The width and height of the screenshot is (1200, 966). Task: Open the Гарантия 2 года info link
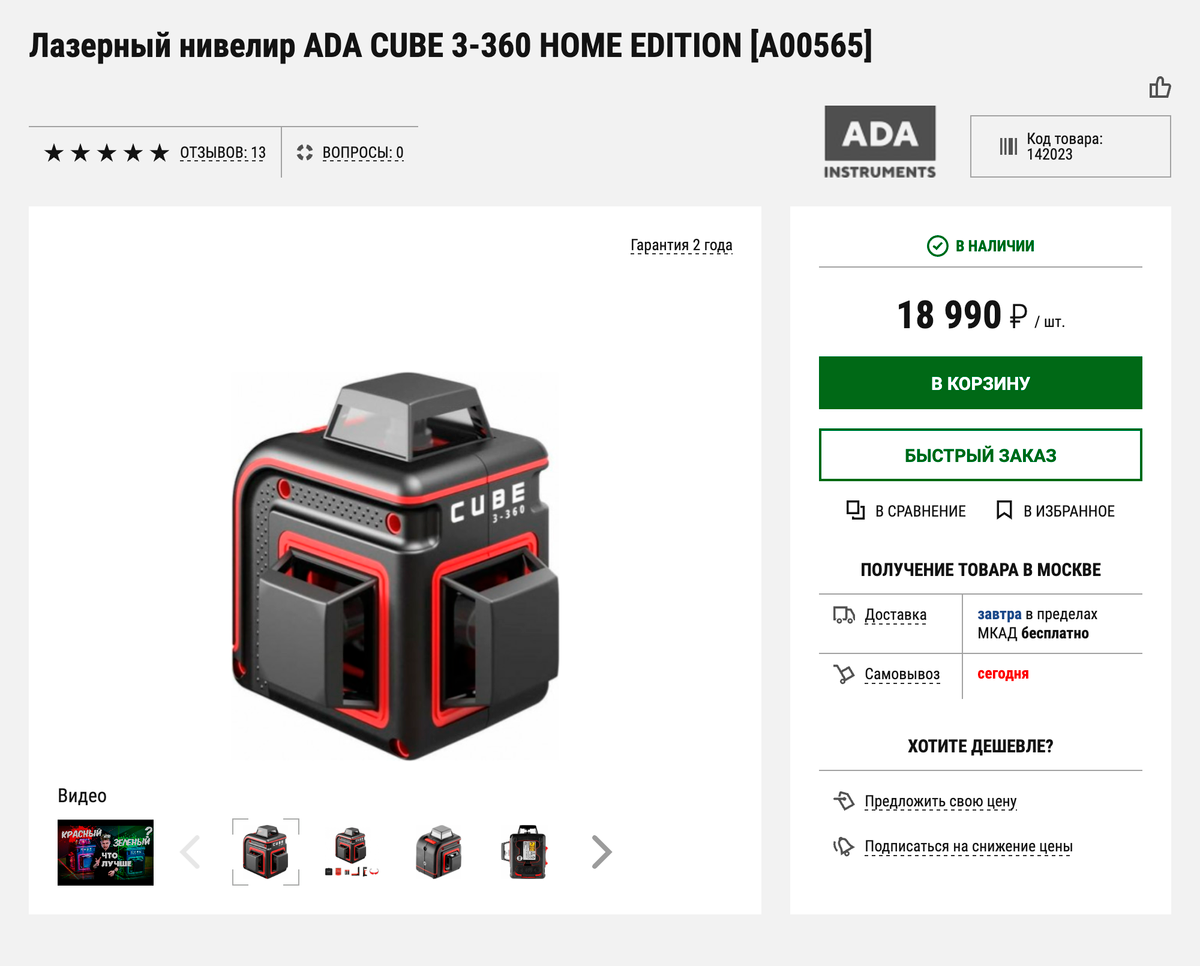[x=681, y=245]
